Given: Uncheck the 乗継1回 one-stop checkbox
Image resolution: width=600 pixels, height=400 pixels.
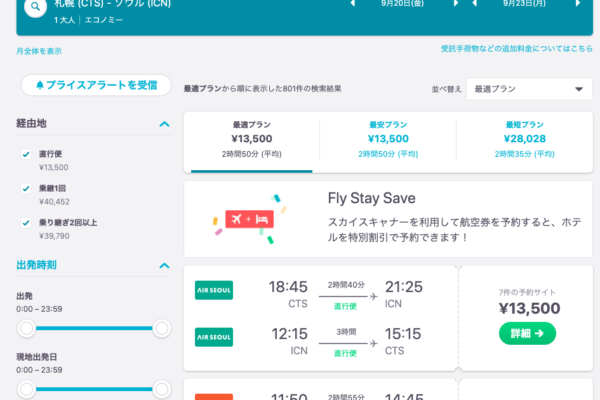Looking at the screenshot, I should [26, 189].
